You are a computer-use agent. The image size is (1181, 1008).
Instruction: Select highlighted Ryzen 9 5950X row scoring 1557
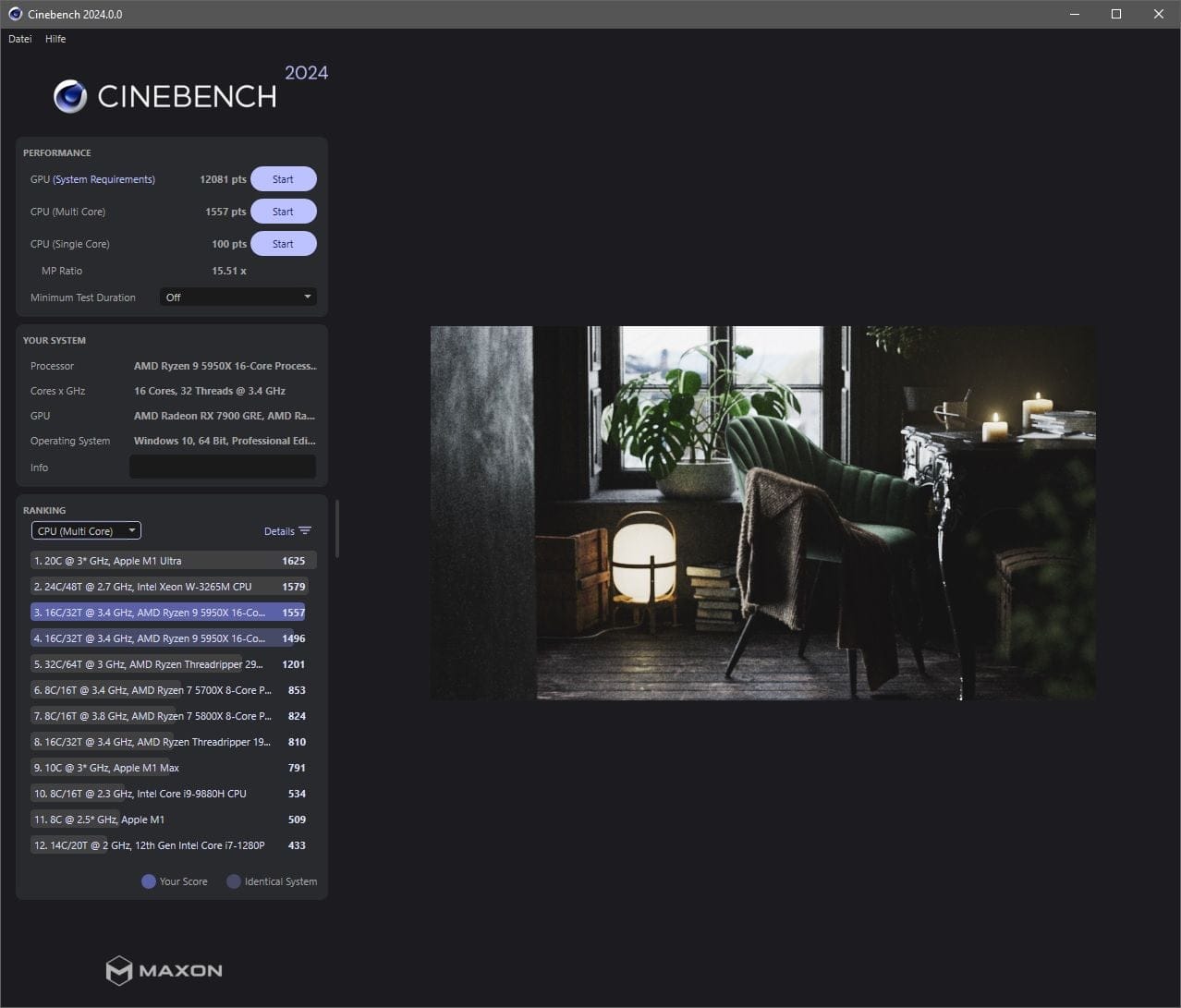[x=173, y=613]
